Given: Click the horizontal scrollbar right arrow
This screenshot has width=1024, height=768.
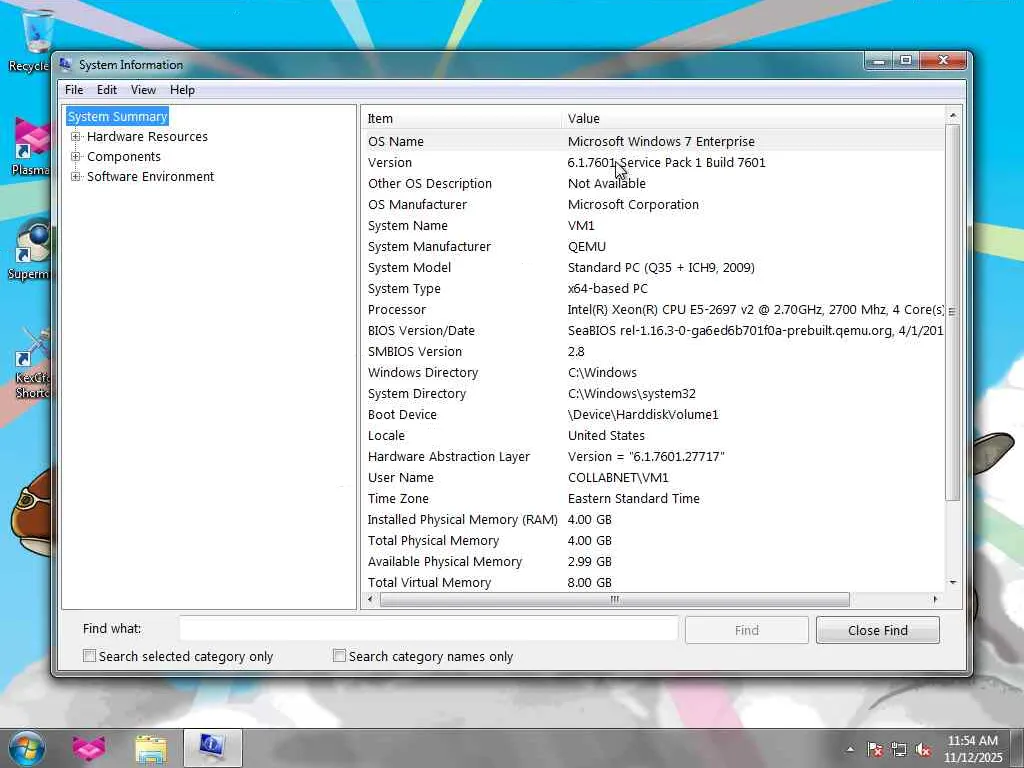Looking at the screenshot, I should click(x=936, y=599).
